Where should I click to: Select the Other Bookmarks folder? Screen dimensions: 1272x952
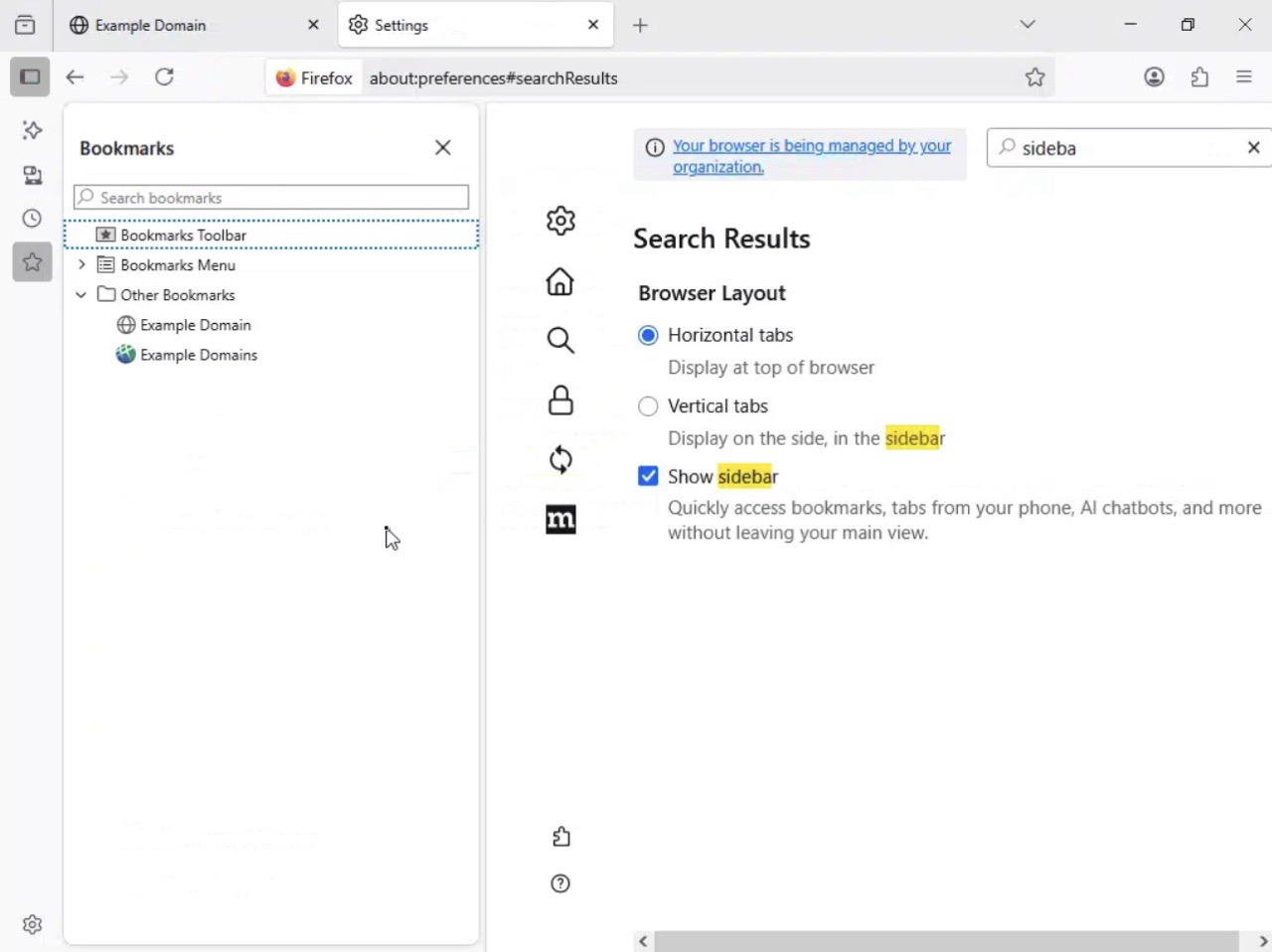pyautogui.click(x=271, y=295)
